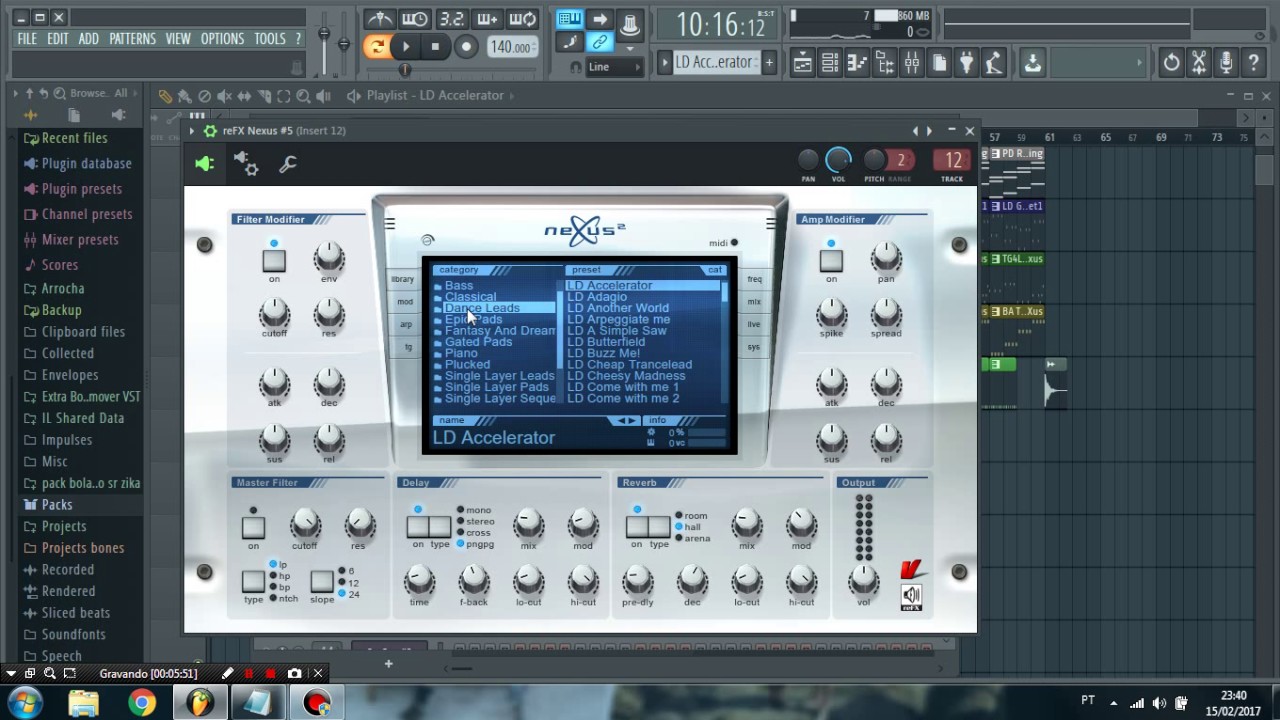Toggle wait for input before recording
1280x720 pixels.
pyautogui.click(x=415, y=19)
